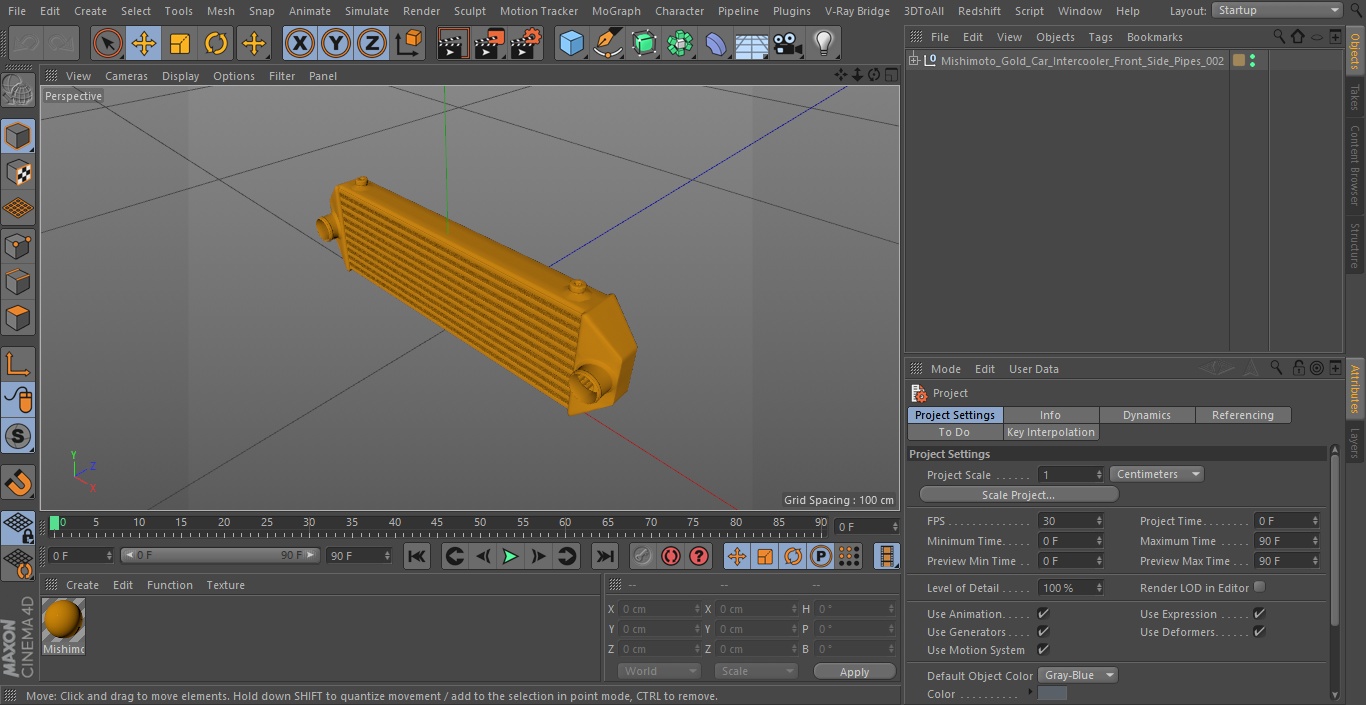Viewport: 1366px width, 705px height.
Task: Activate the Rotate tool in top toolbar
Action: click(216, 44)
